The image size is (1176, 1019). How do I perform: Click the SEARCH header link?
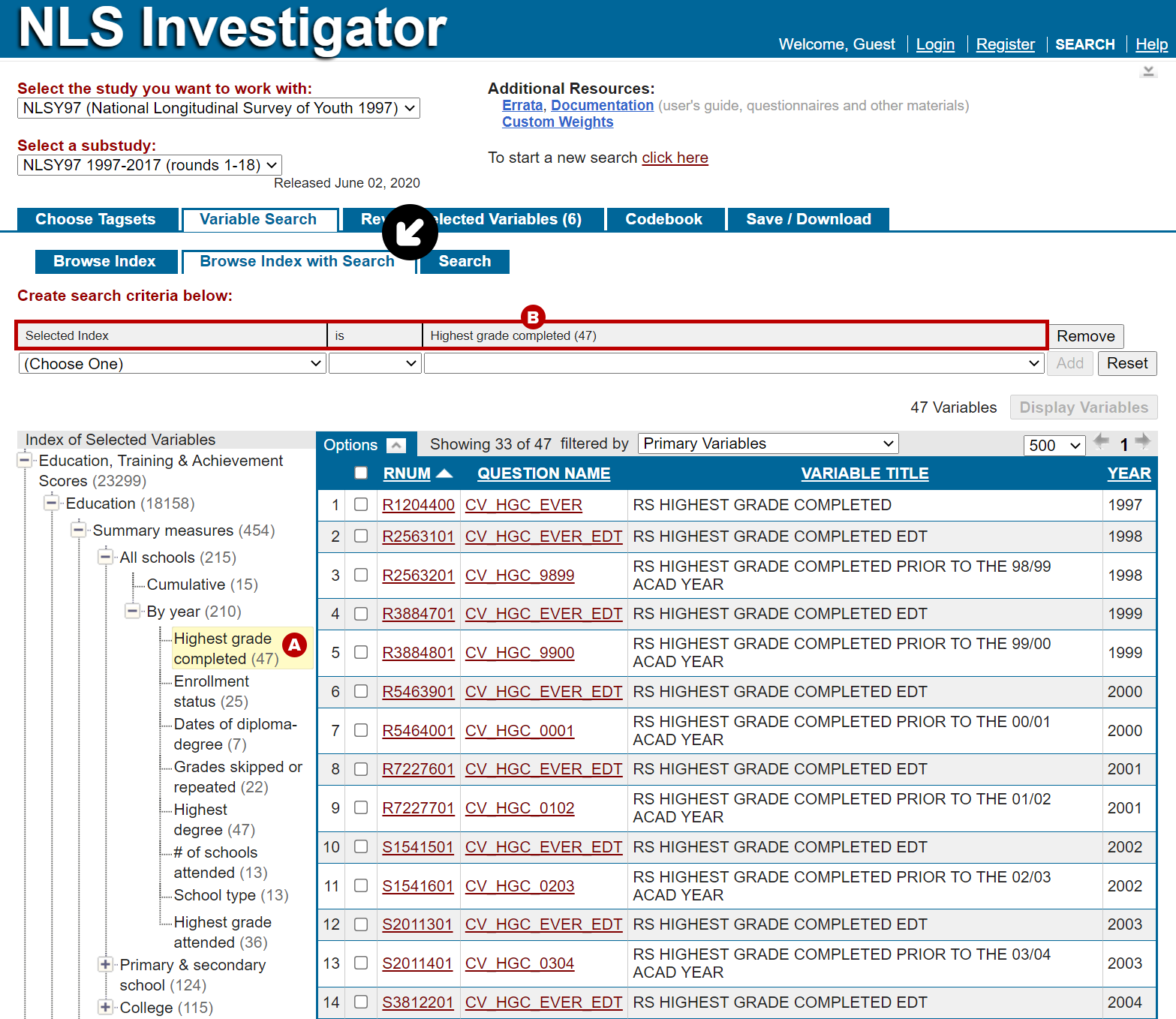pyautogui.click(x=1085, y=44)
